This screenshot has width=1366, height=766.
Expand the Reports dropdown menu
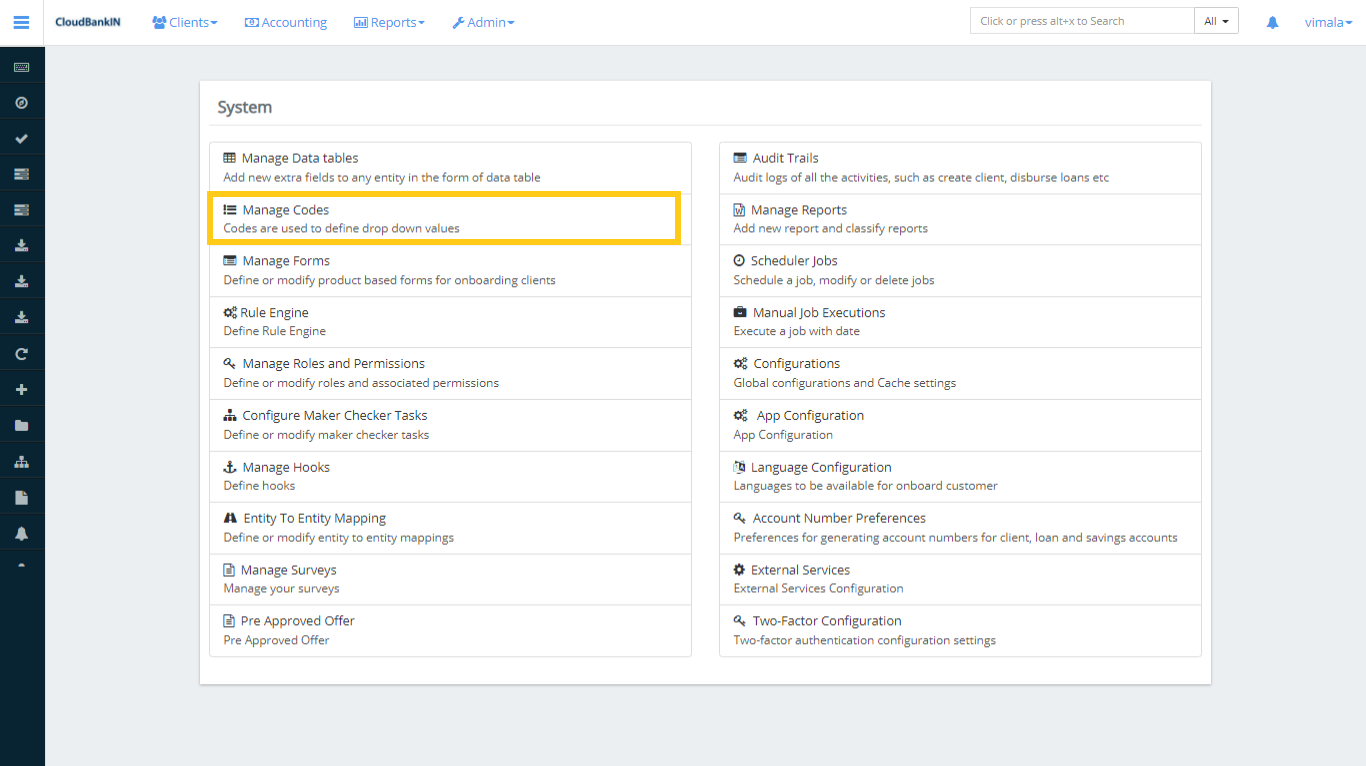point(389,21)
